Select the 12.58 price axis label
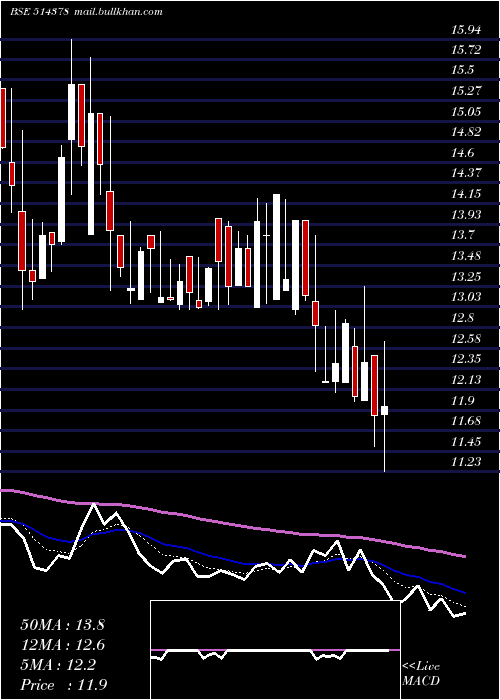Viewport: 500px width, 700px height. (466, 338)
